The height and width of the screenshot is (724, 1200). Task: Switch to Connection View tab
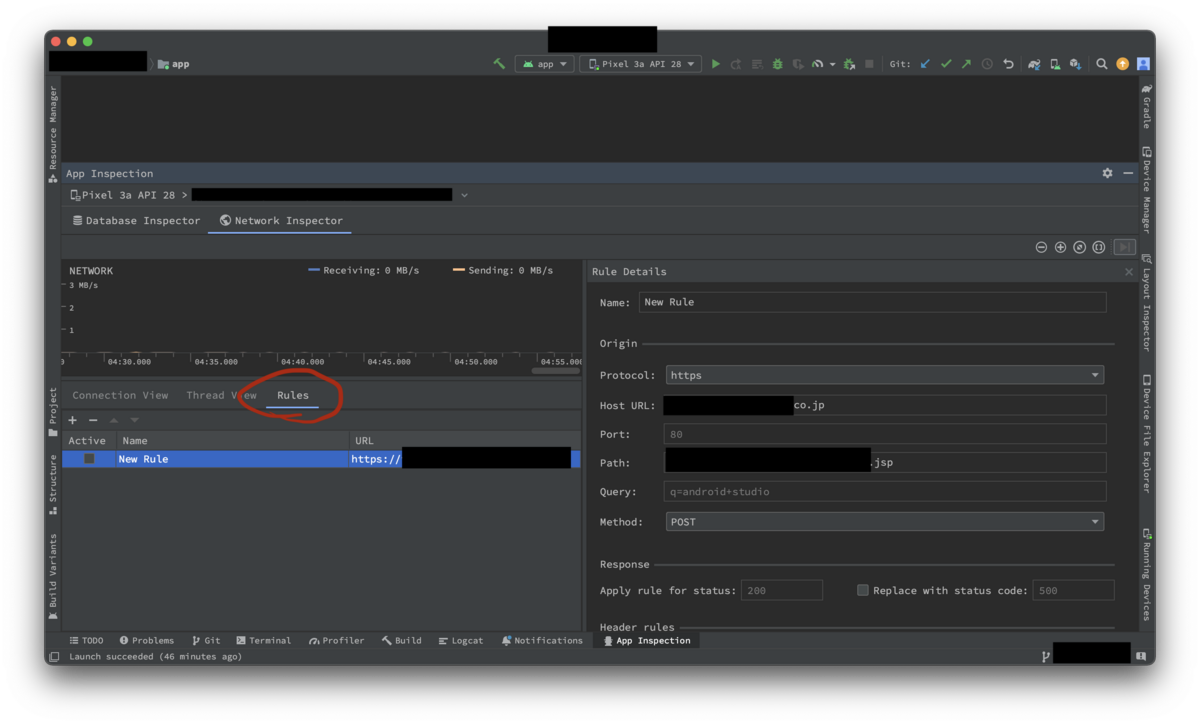pyautogui.click(x=120, y=395)
